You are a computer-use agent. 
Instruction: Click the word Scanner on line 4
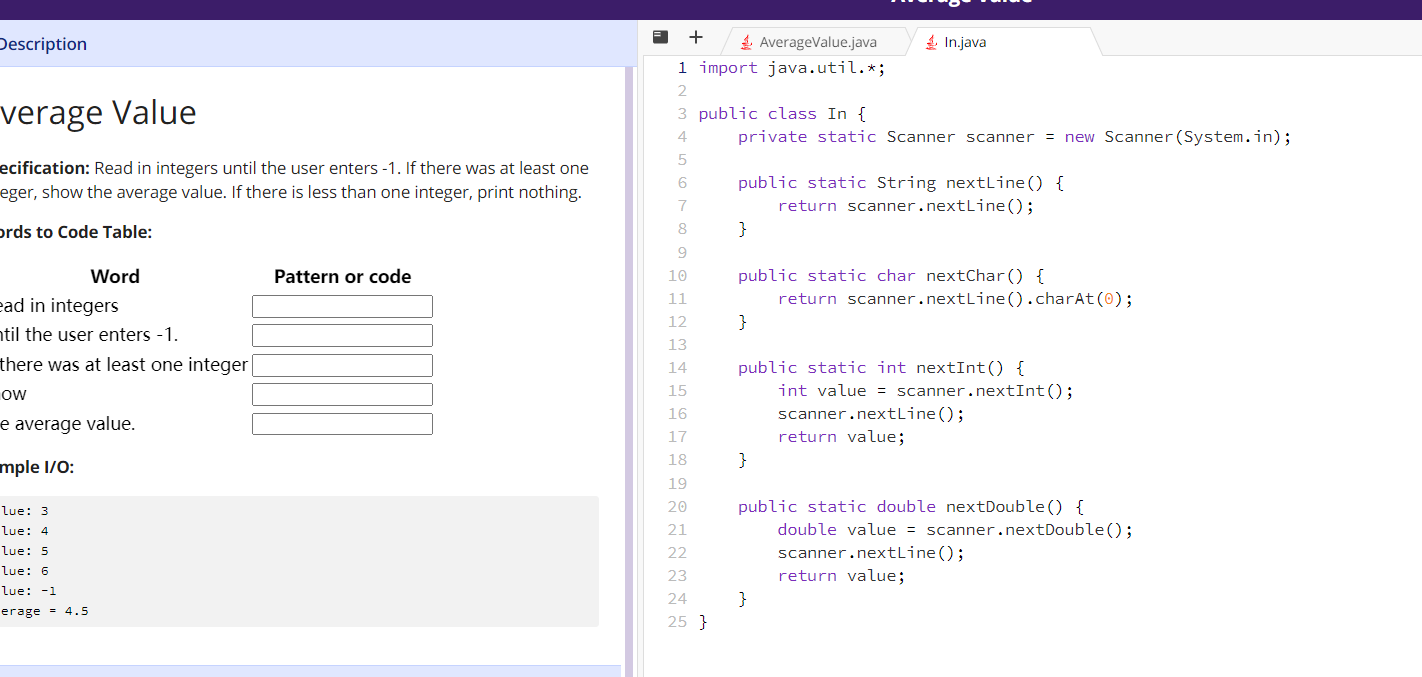[x=921, y=136]
